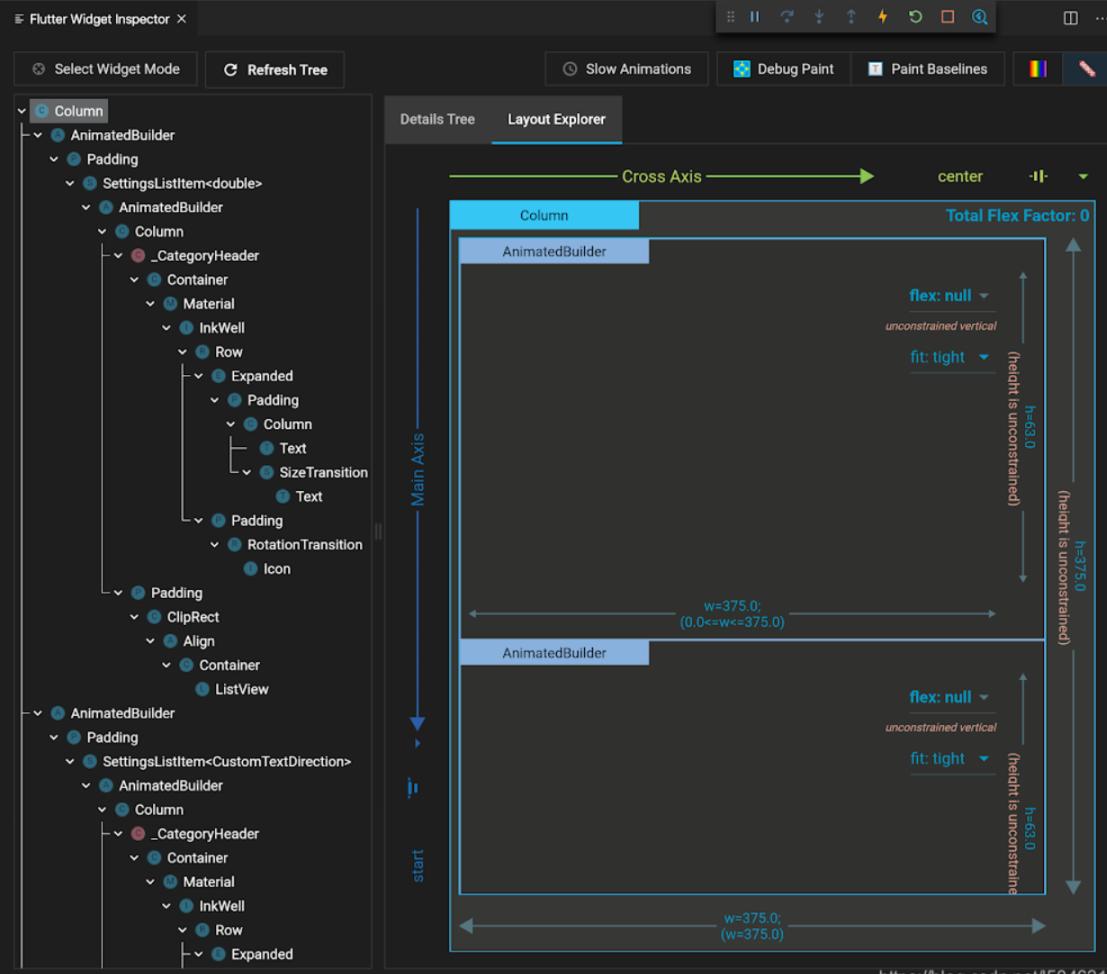Pause debugging in the debug toolbar

point(755,17)
